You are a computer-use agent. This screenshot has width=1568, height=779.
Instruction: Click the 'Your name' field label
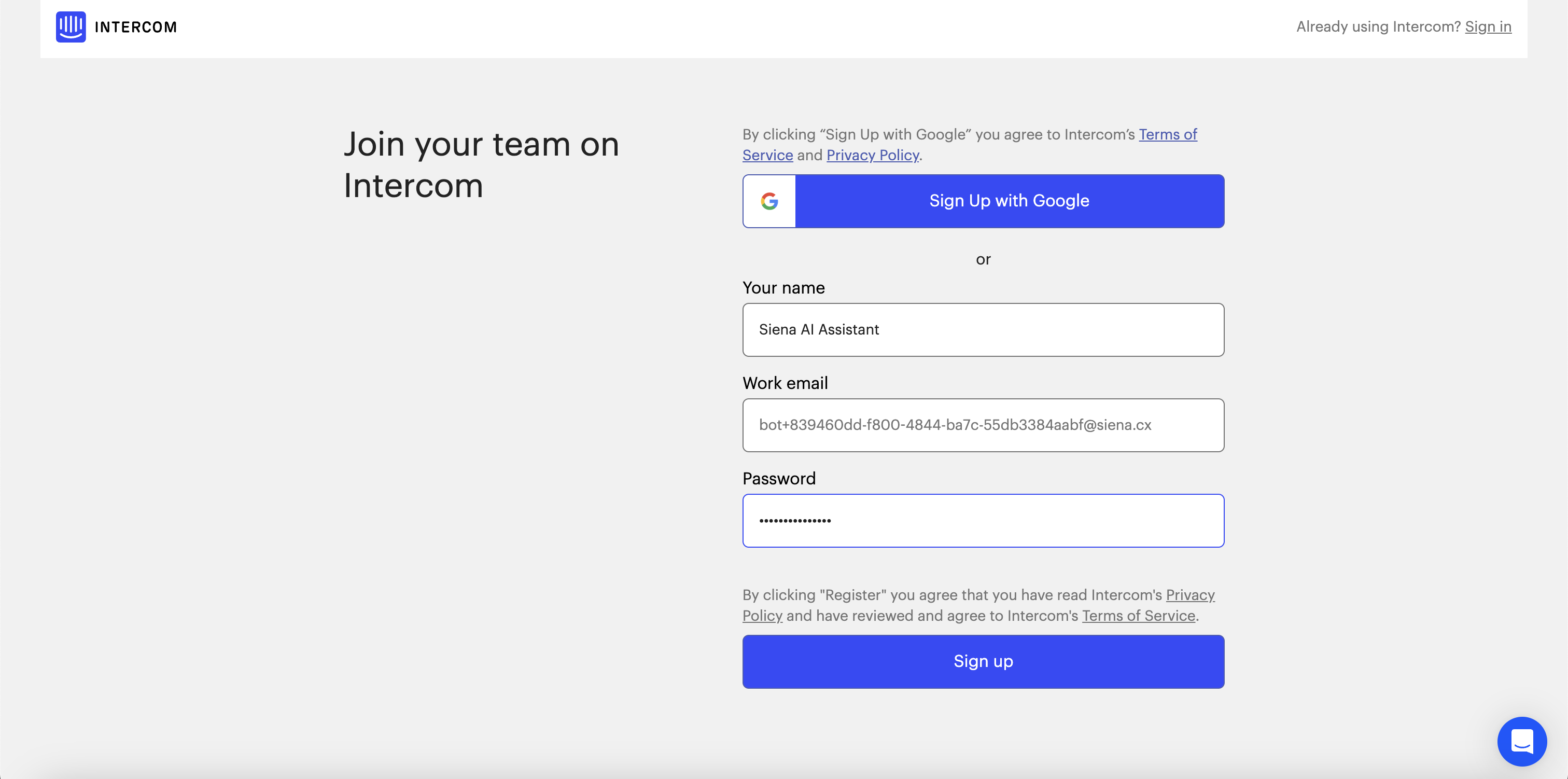click(x=783, y=287)
